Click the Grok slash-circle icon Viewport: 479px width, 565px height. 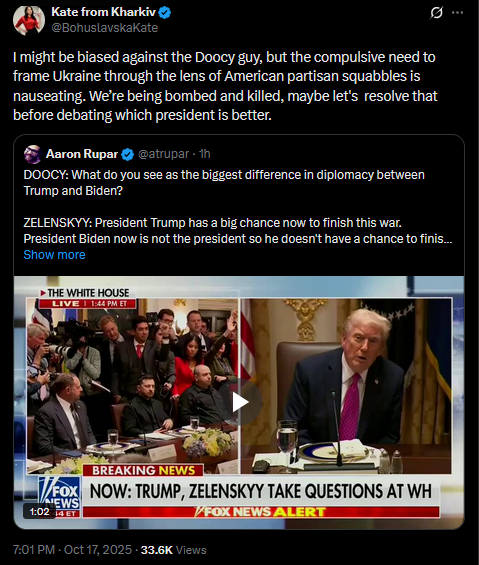pyautogui.click(x=436, y=13)
